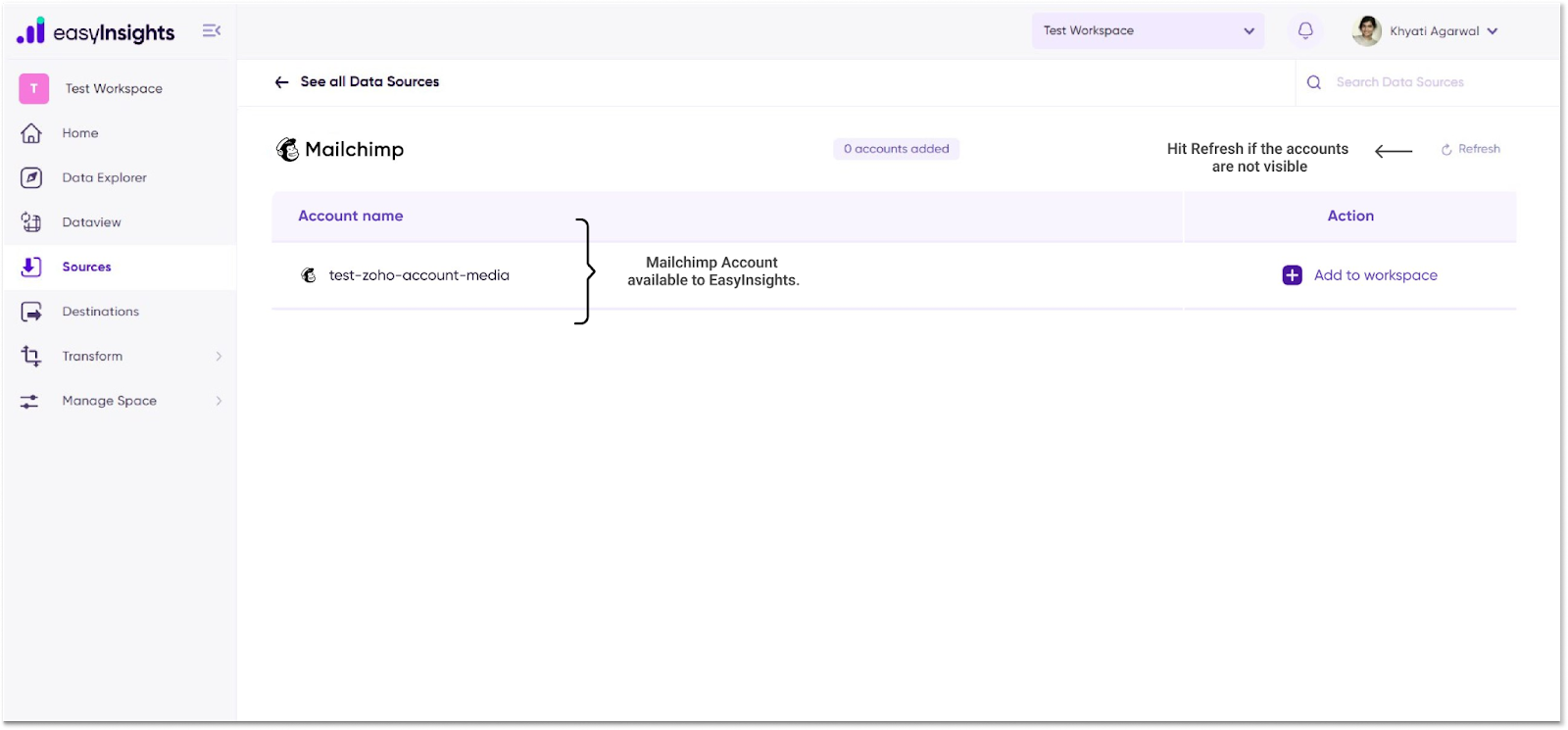Image resolution: width=1568 pixels, height=730 pixels.
Task: Click the Data Explorer compass icon
Action: 31,177
